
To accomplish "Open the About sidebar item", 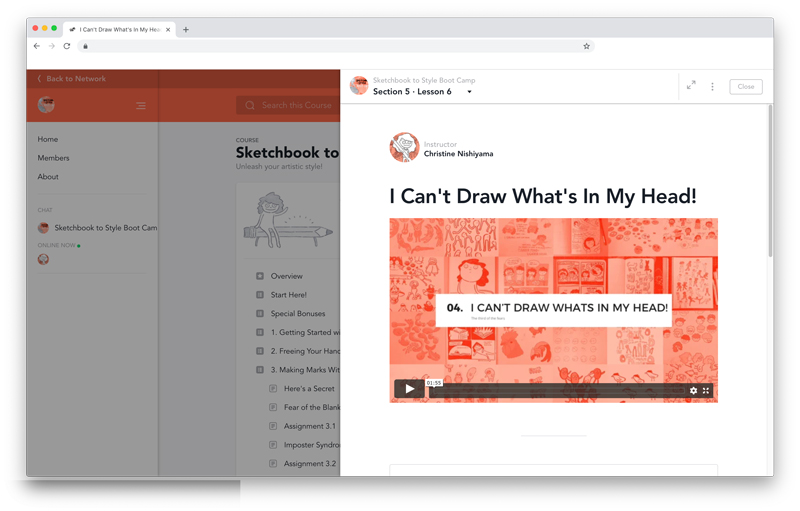I will 48,176.
